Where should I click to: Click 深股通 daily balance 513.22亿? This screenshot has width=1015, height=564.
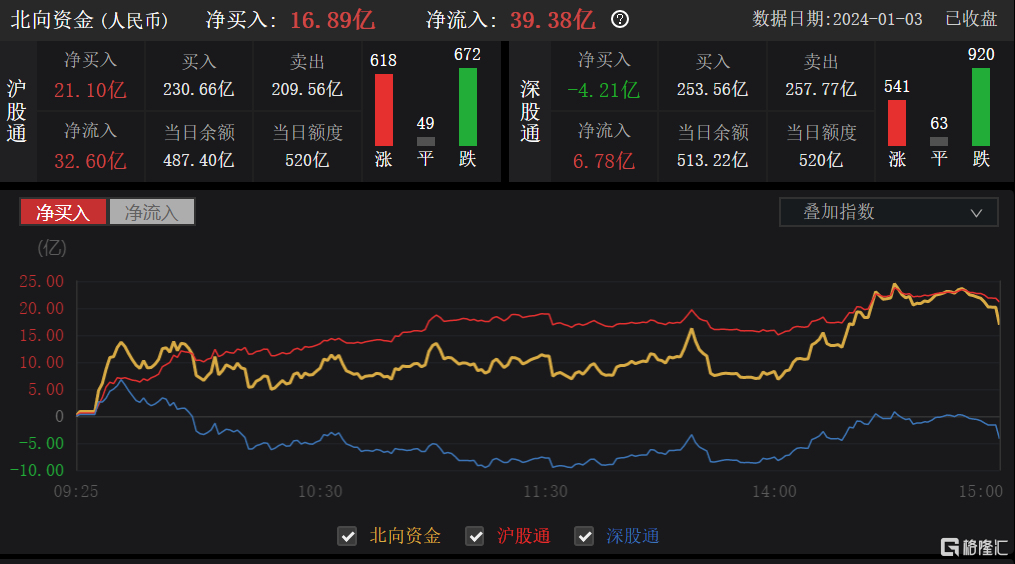(x=712, y=160)
